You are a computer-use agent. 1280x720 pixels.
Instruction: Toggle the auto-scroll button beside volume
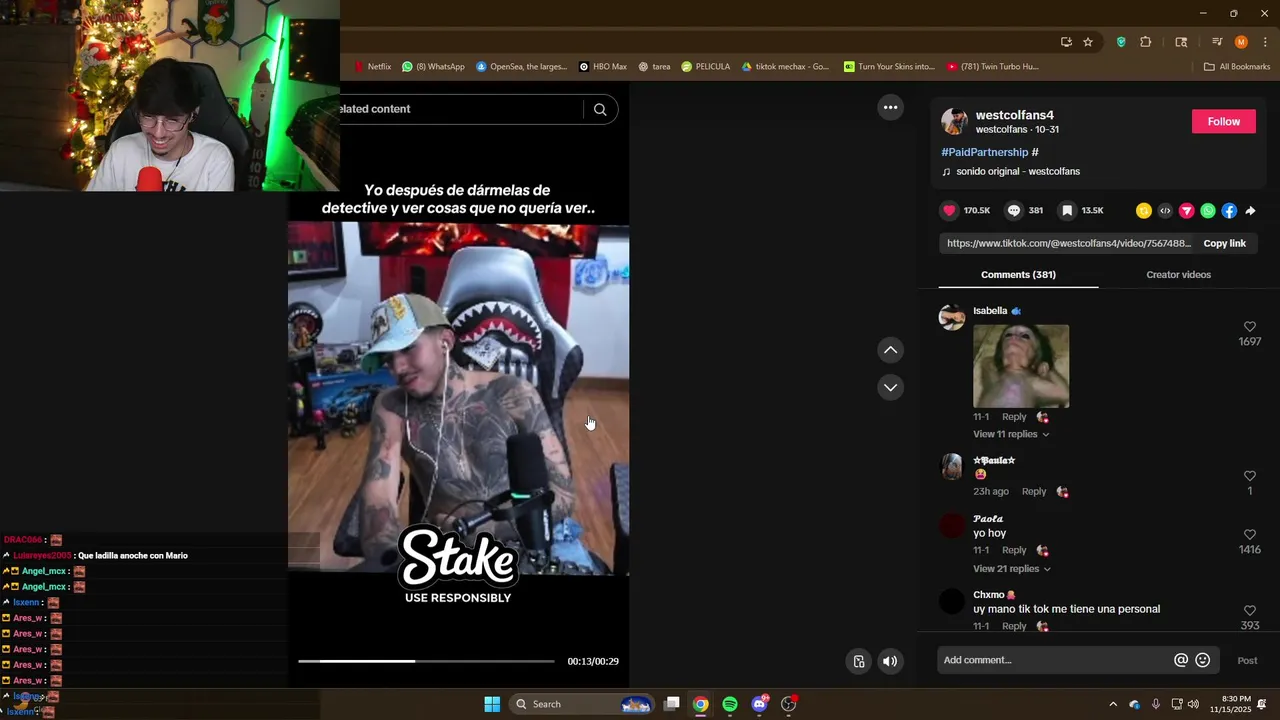[x=859, y=661]
